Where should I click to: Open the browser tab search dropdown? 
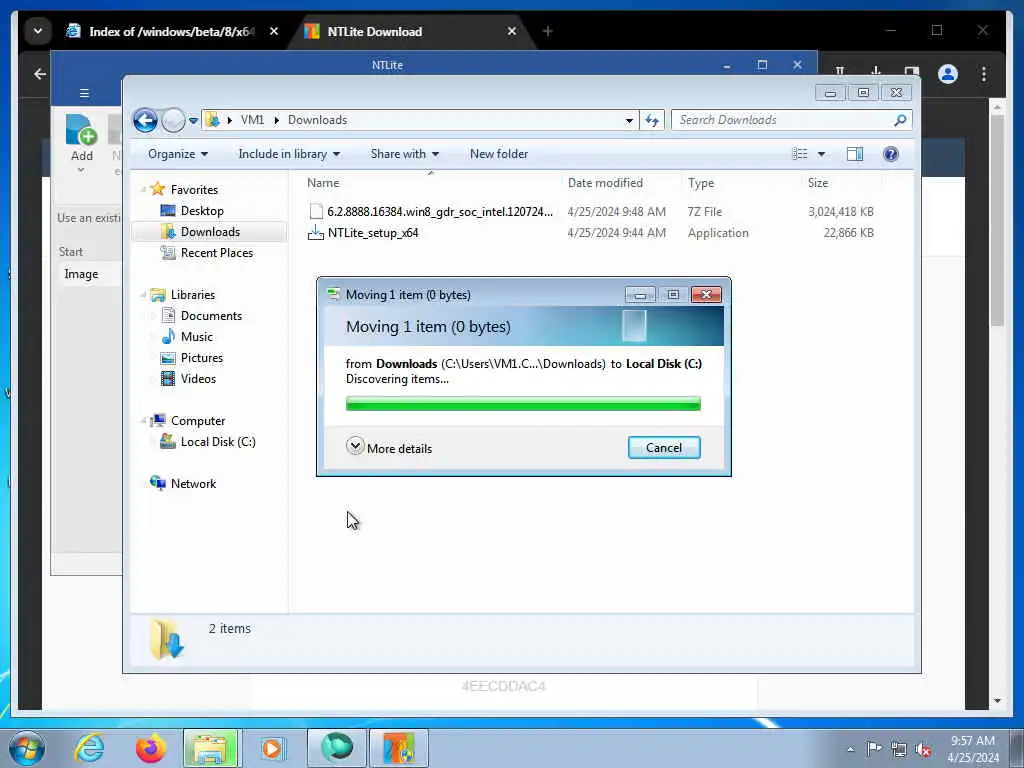38,31
